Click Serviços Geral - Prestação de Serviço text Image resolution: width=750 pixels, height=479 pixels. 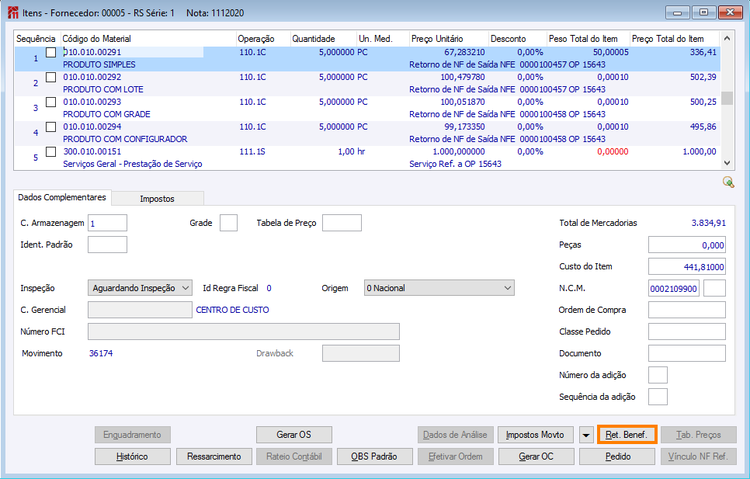132,164
